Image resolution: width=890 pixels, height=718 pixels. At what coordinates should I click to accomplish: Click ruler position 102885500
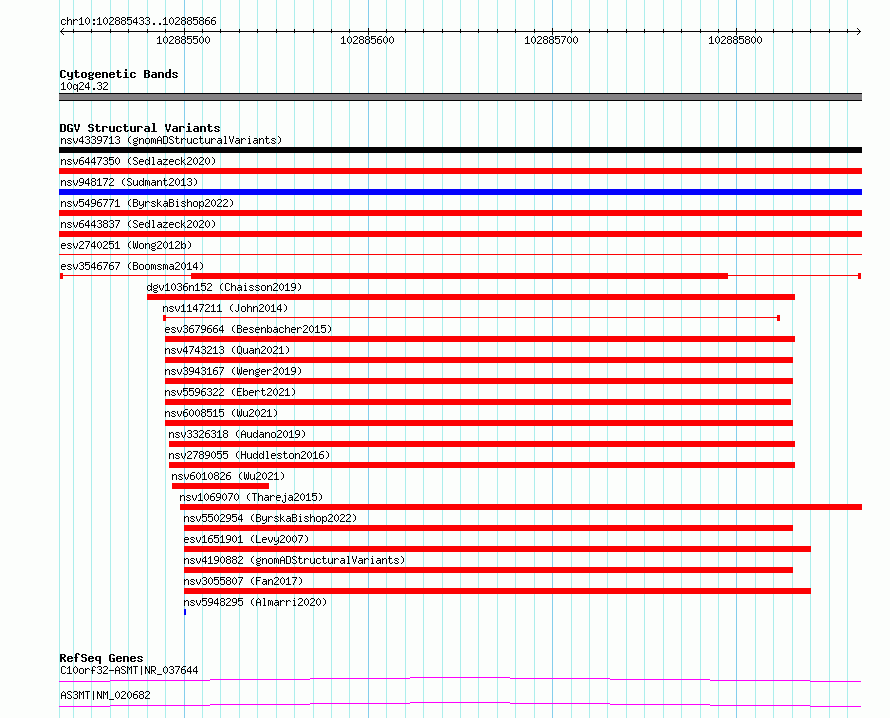tap(183, 40)
